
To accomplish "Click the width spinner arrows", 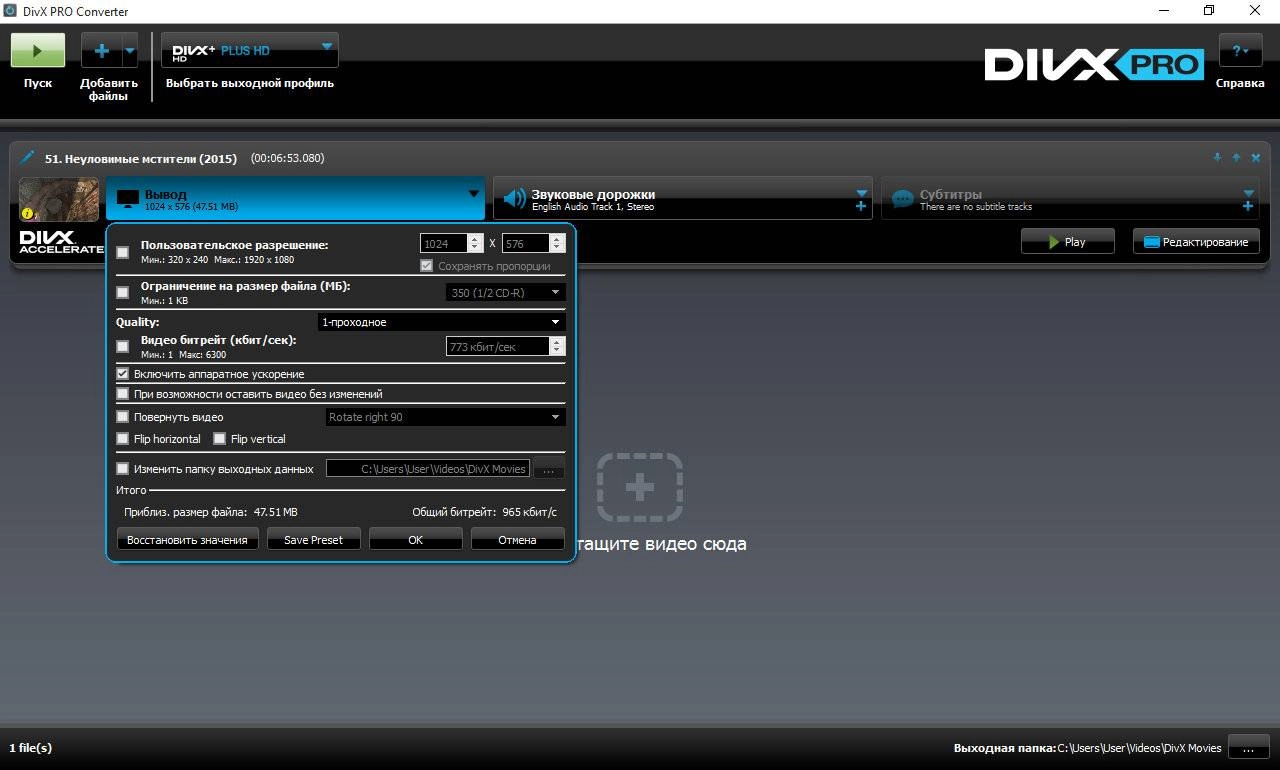I will point(476,243).
